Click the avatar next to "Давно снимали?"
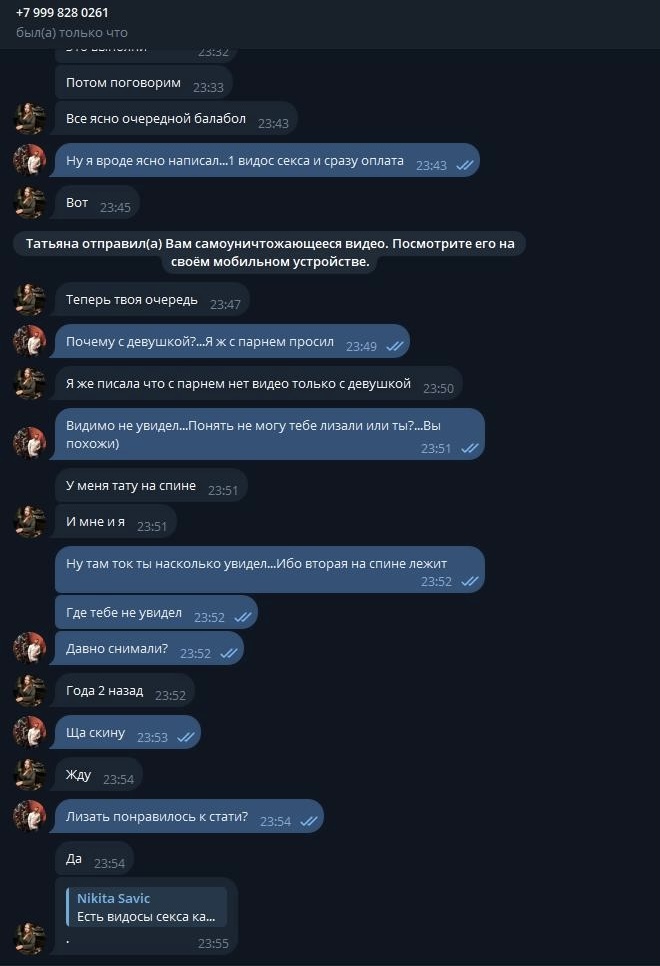The height and width of the screenshot is (966, 660). [x=30, y=648]
